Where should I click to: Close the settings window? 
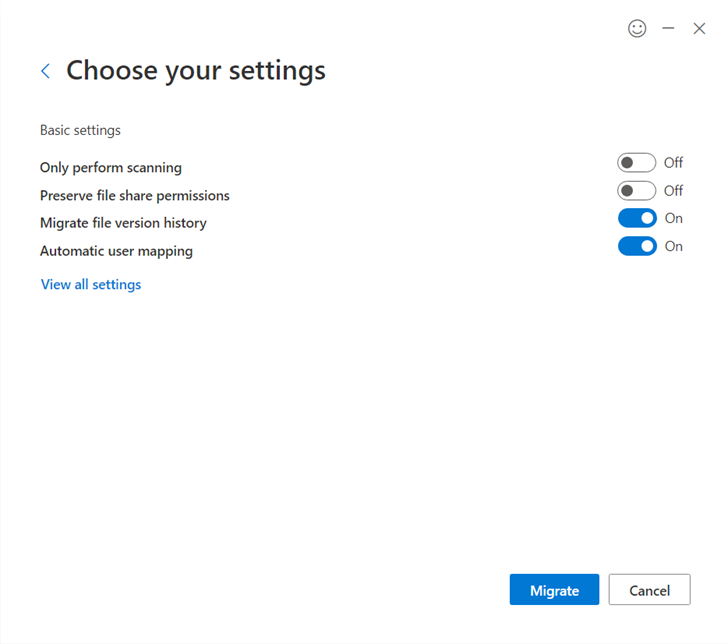699,28
